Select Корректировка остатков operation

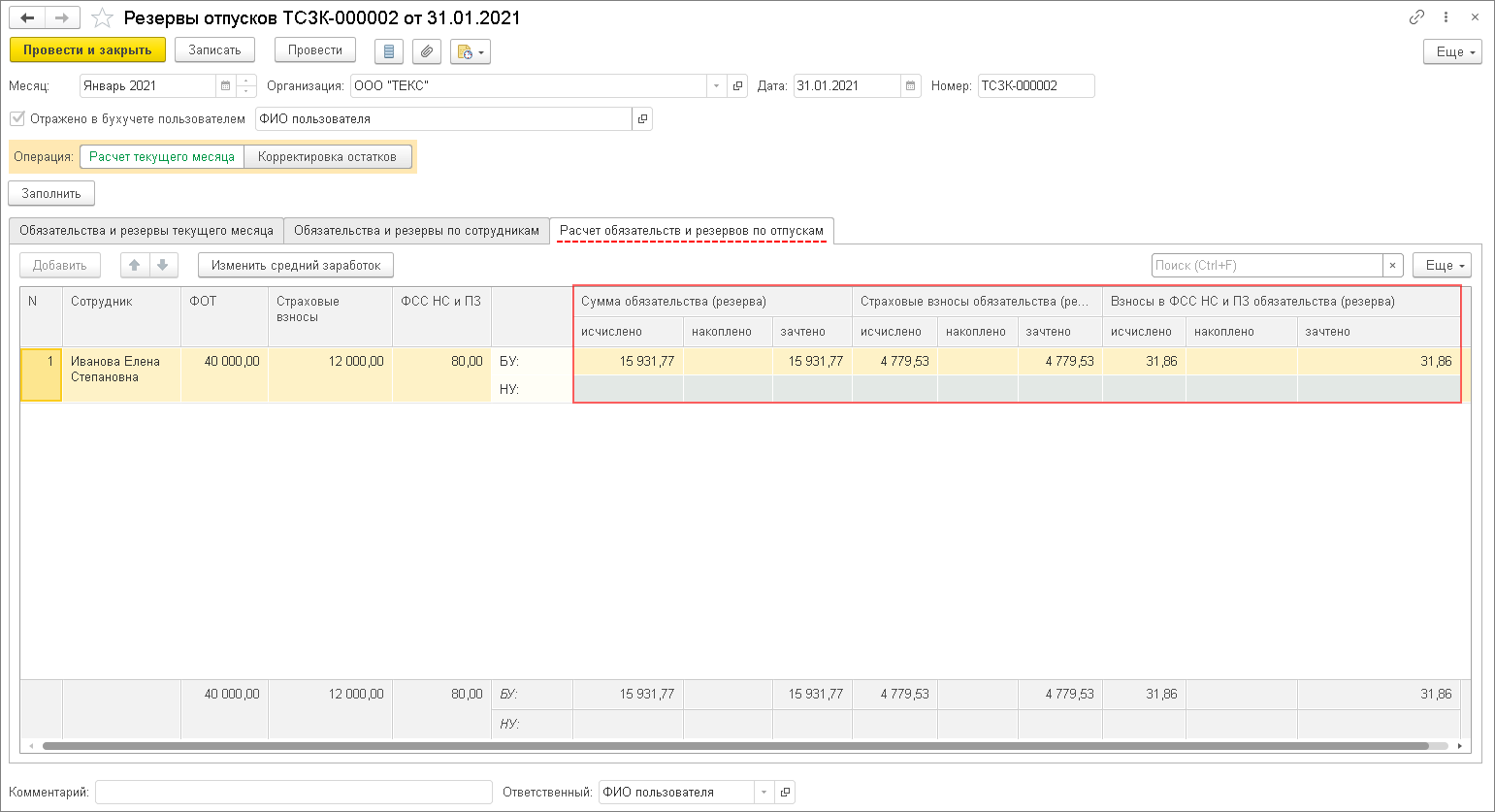pyautogui.click(x=327, y=157)
